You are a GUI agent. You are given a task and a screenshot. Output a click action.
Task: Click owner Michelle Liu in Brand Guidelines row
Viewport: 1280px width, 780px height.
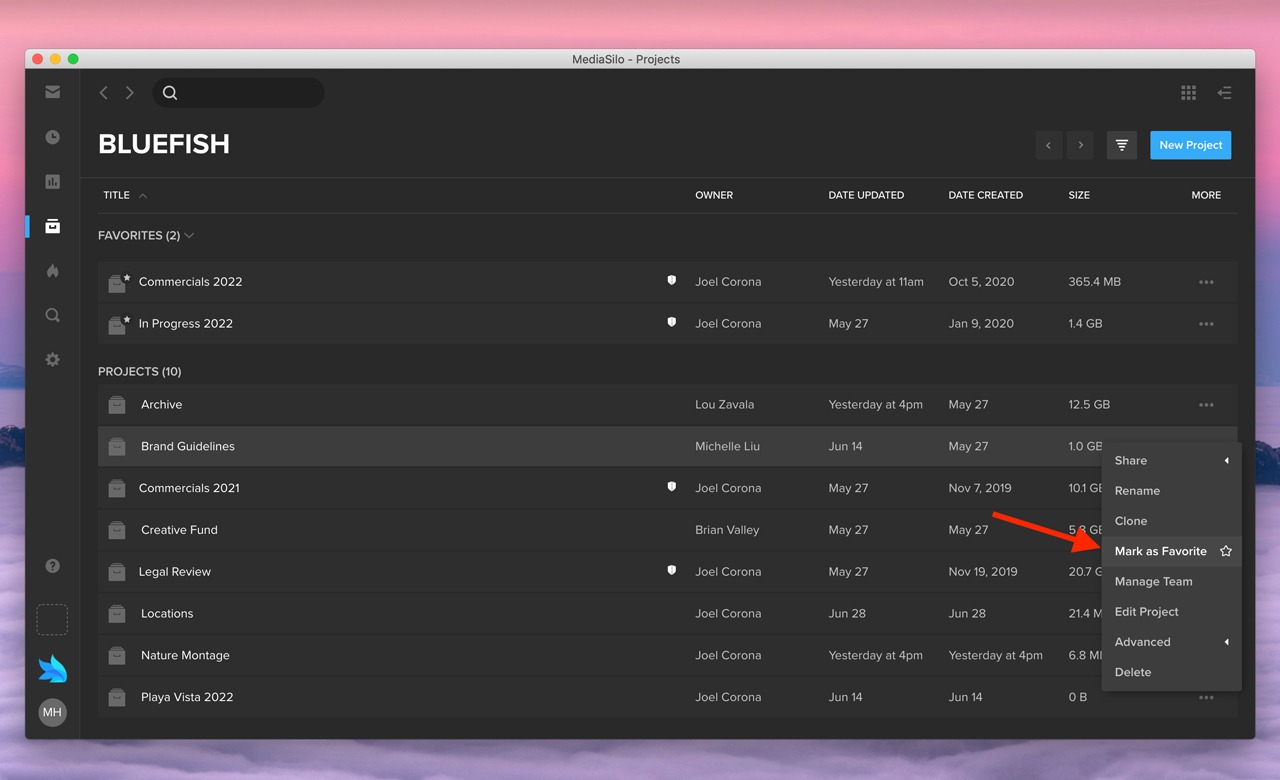728,447
